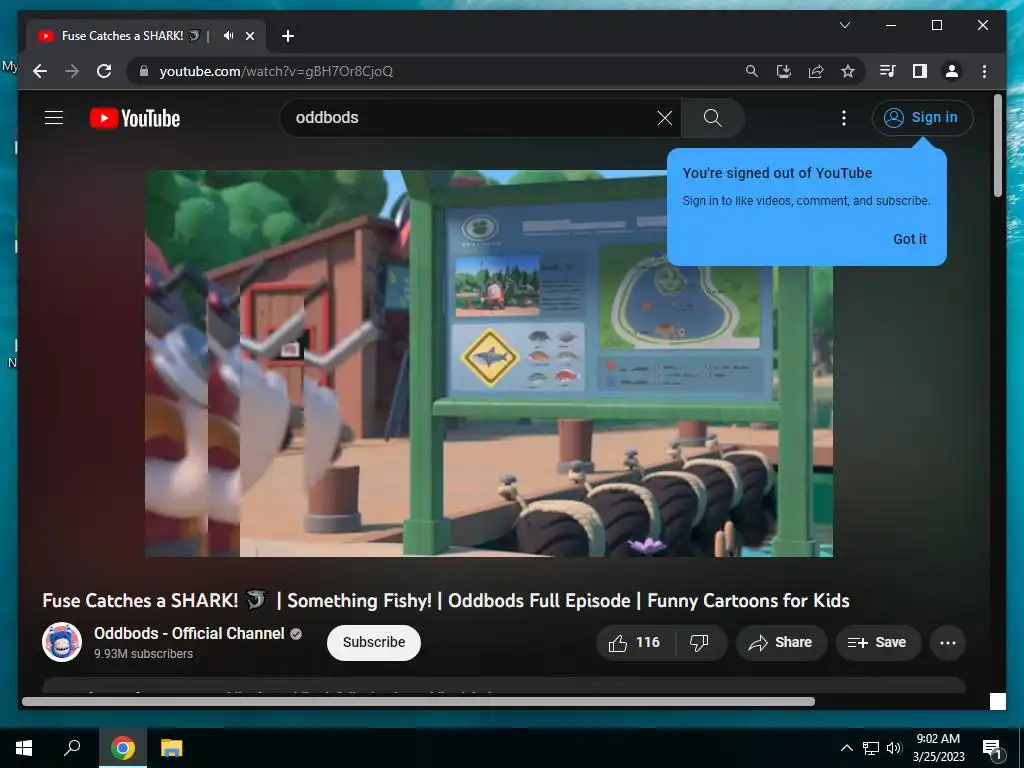The height and width of the screenshot is (768, 1024).
Task: Open more actions ellipsis button
Action: [x=948, y=643]
